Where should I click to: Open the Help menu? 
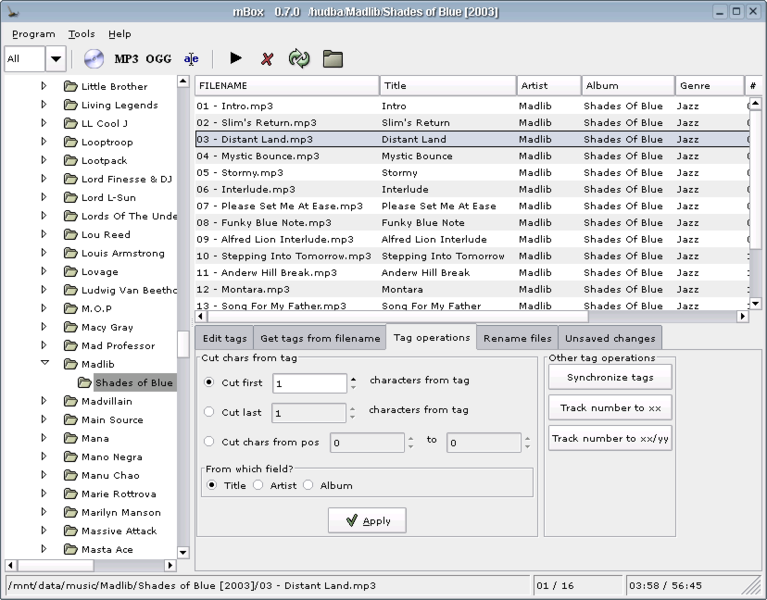(x=120, y=34)
